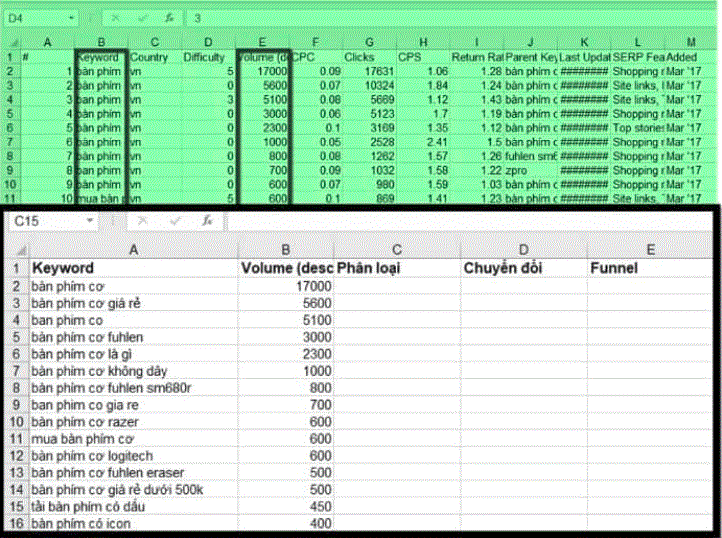Select column D header above Chuyển đổi
This screenshot has height=538, width=722.
click(523, 249)
